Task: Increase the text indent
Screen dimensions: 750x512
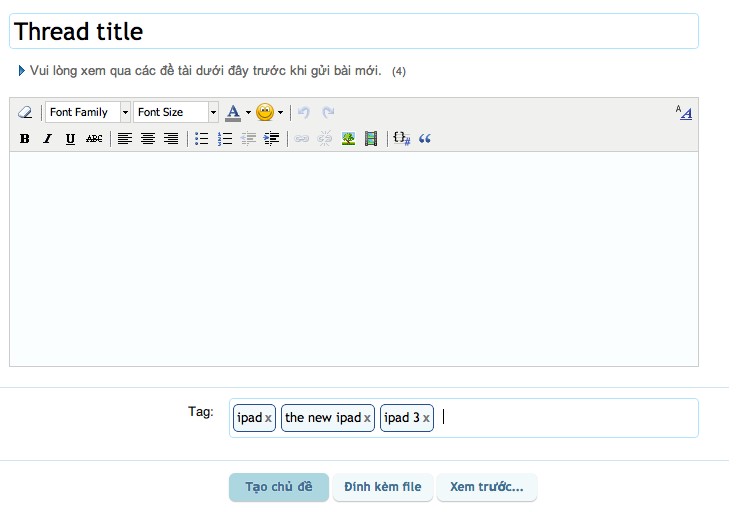Action: tap(271, 139)
